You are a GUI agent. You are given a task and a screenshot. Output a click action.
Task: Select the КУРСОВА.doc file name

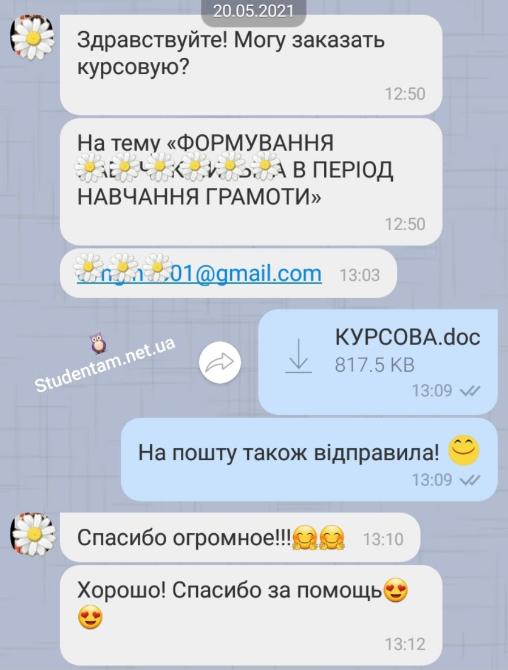[408, 337]
